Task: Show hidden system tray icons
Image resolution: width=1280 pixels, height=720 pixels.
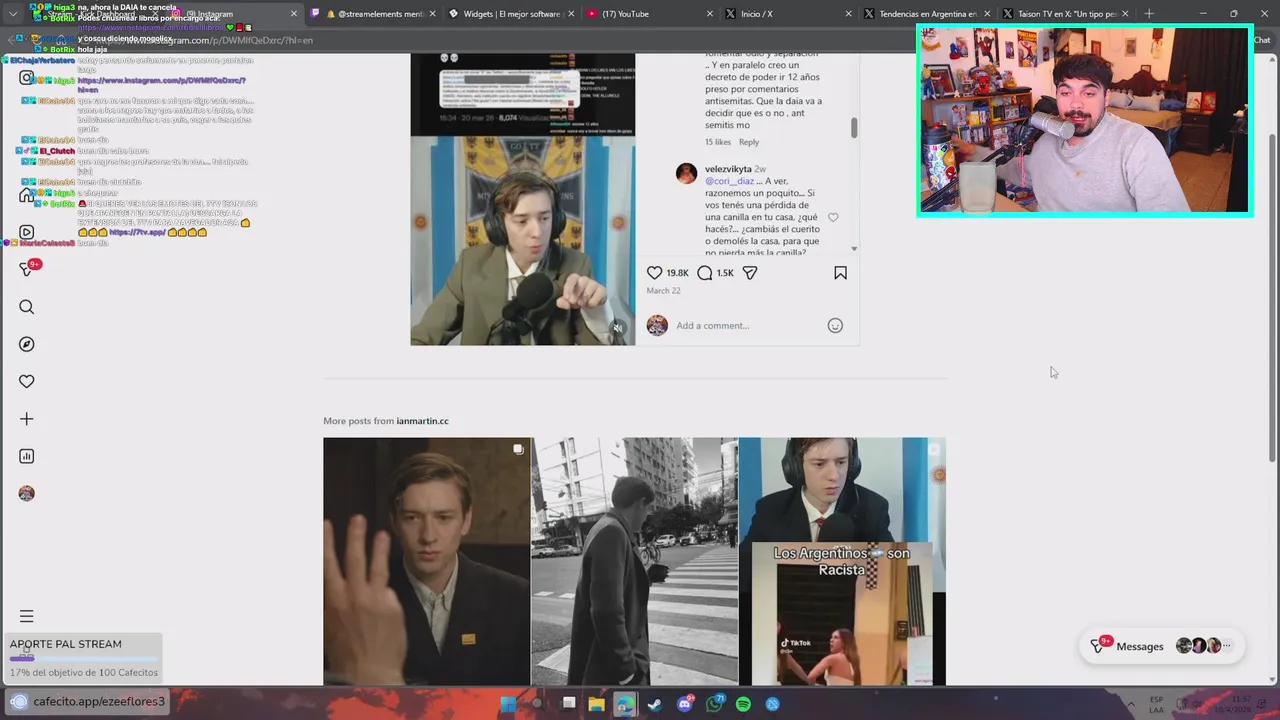Action: [x=1132, y=704]
